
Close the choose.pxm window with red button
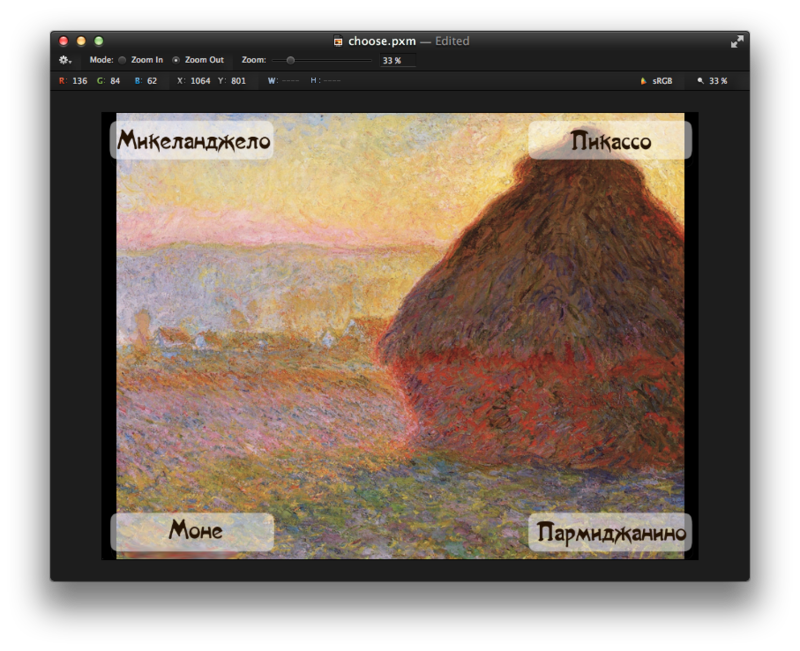point(63,41)
